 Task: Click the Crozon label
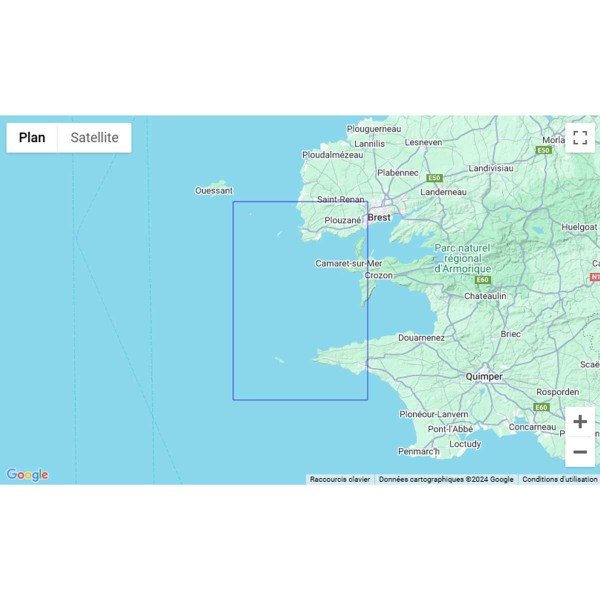click(x=378, y=276)
